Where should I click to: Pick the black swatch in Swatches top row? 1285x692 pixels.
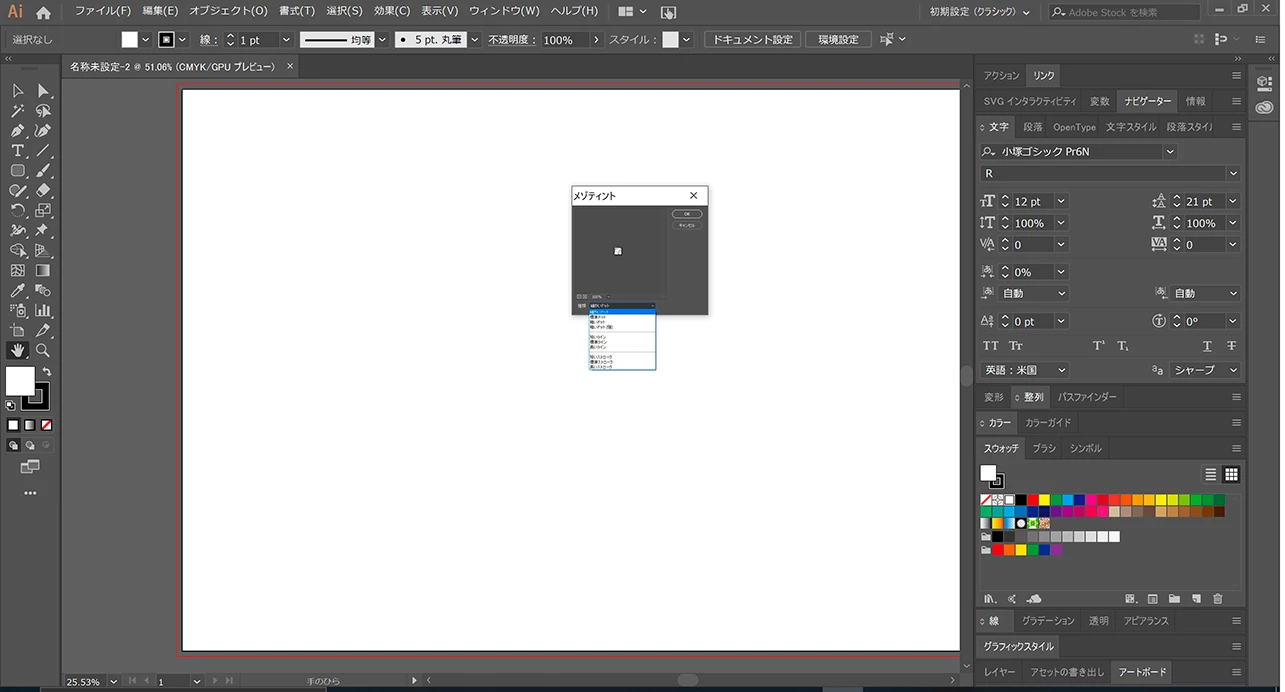point(1021,499)
